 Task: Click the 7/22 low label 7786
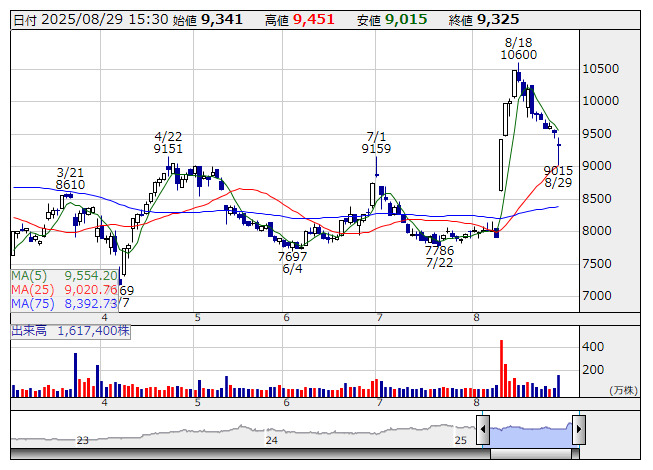439,250
